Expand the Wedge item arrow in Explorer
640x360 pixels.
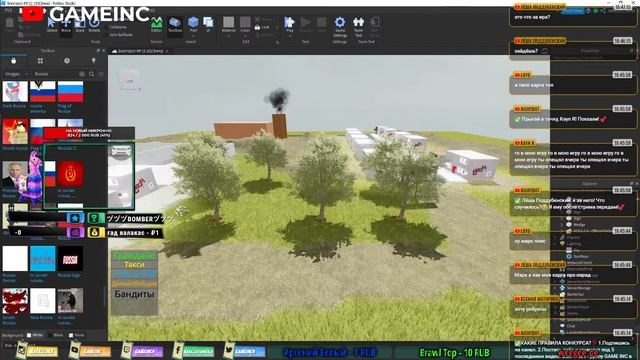tap(562, 224)
